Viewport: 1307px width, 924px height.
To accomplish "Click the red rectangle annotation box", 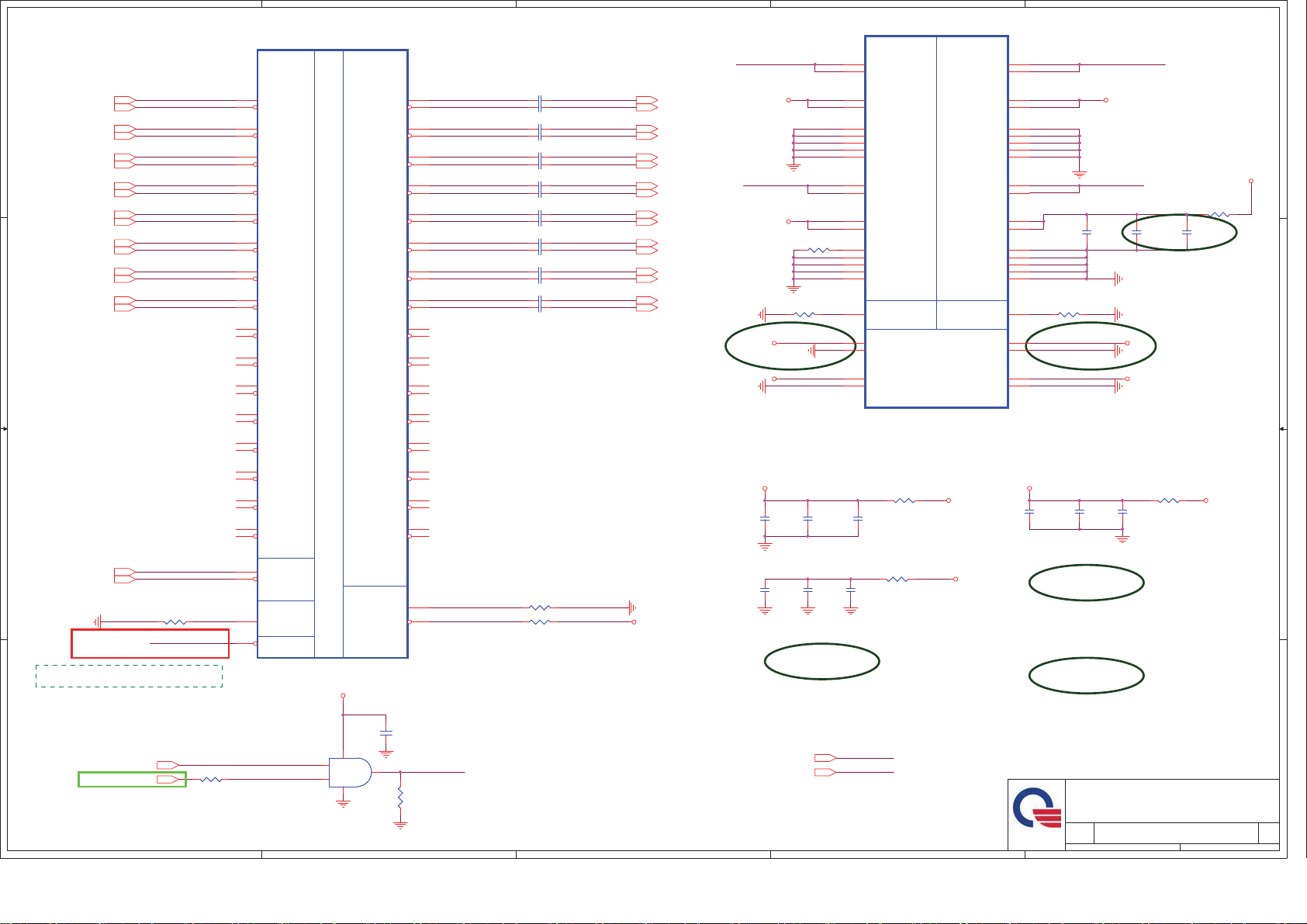I will click(150, 643).
